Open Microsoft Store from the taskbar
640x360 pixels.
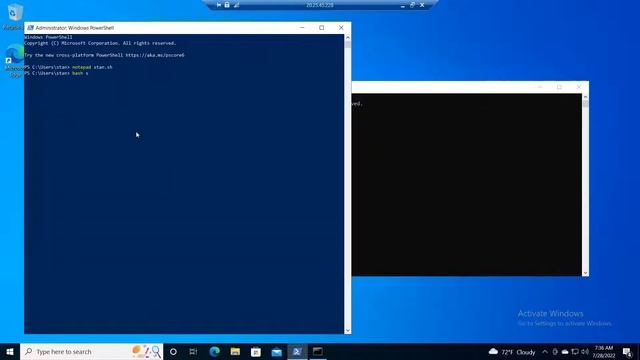[256, 351]
